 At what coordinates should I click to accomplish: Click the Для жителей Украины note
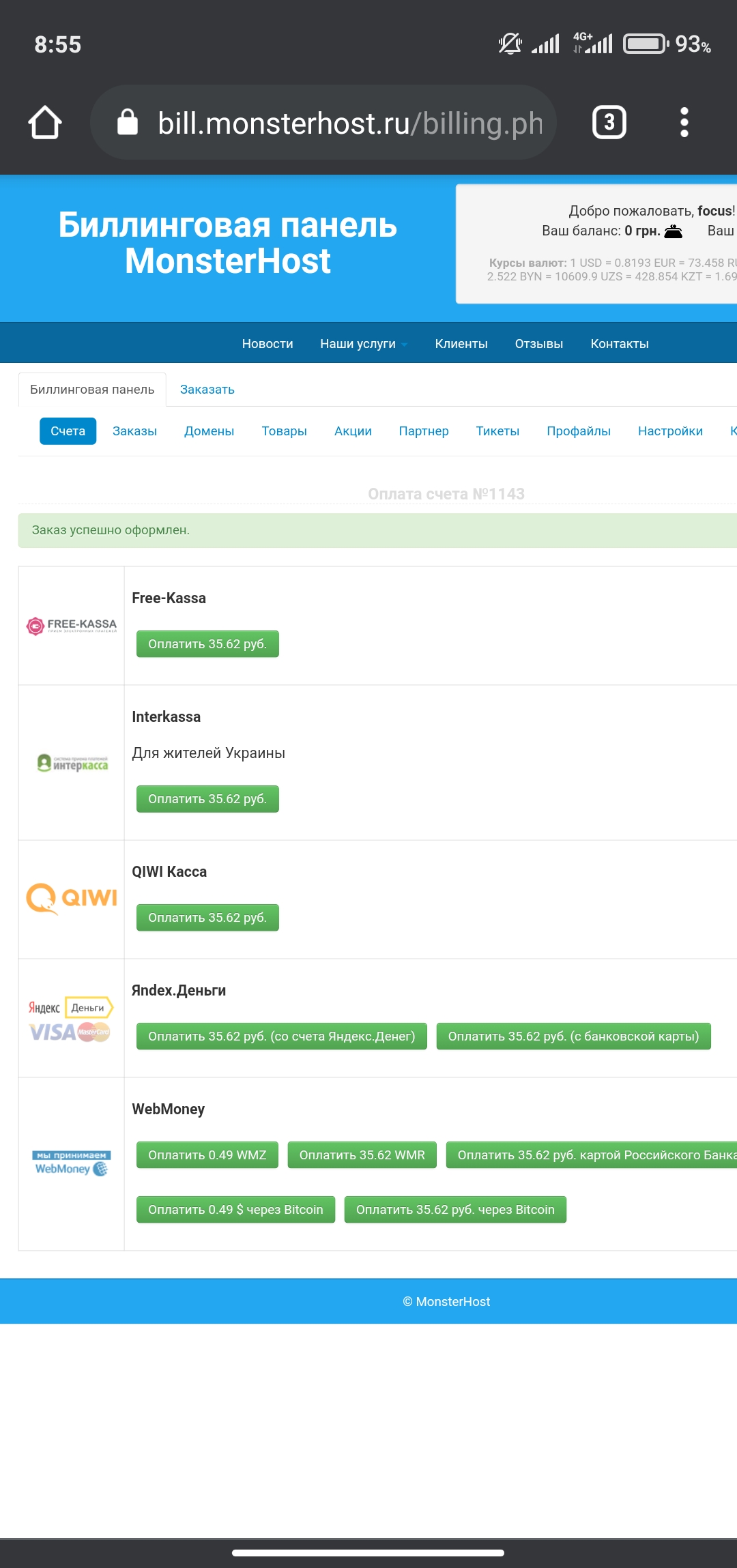click(208, 753)
